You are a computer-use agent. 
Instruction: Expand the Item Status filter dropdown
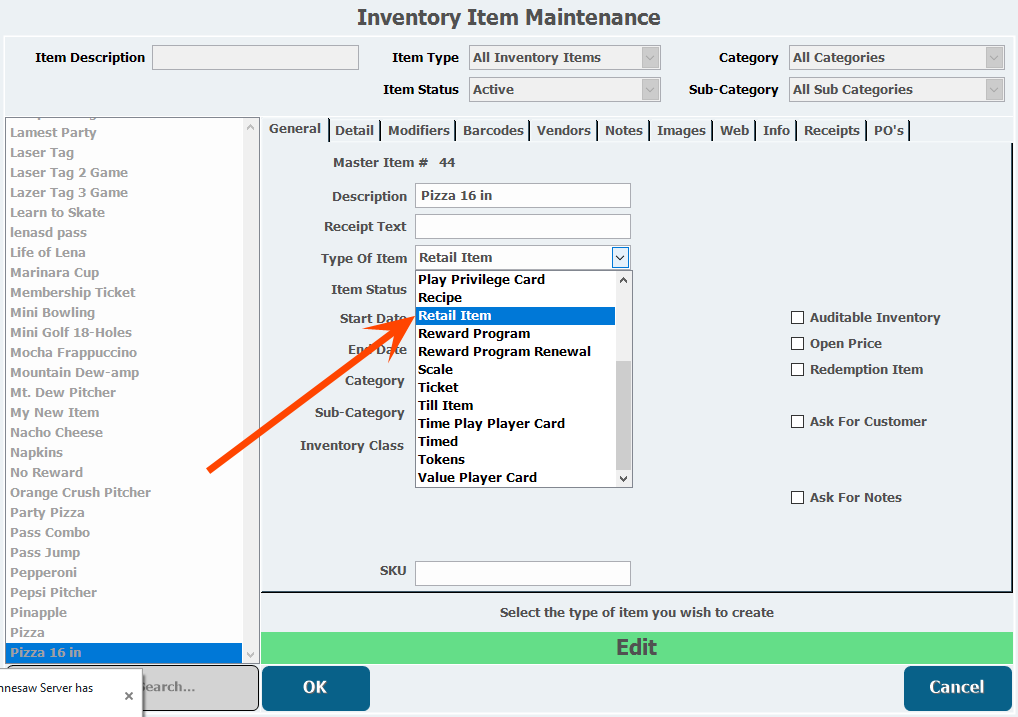point(650,90)
